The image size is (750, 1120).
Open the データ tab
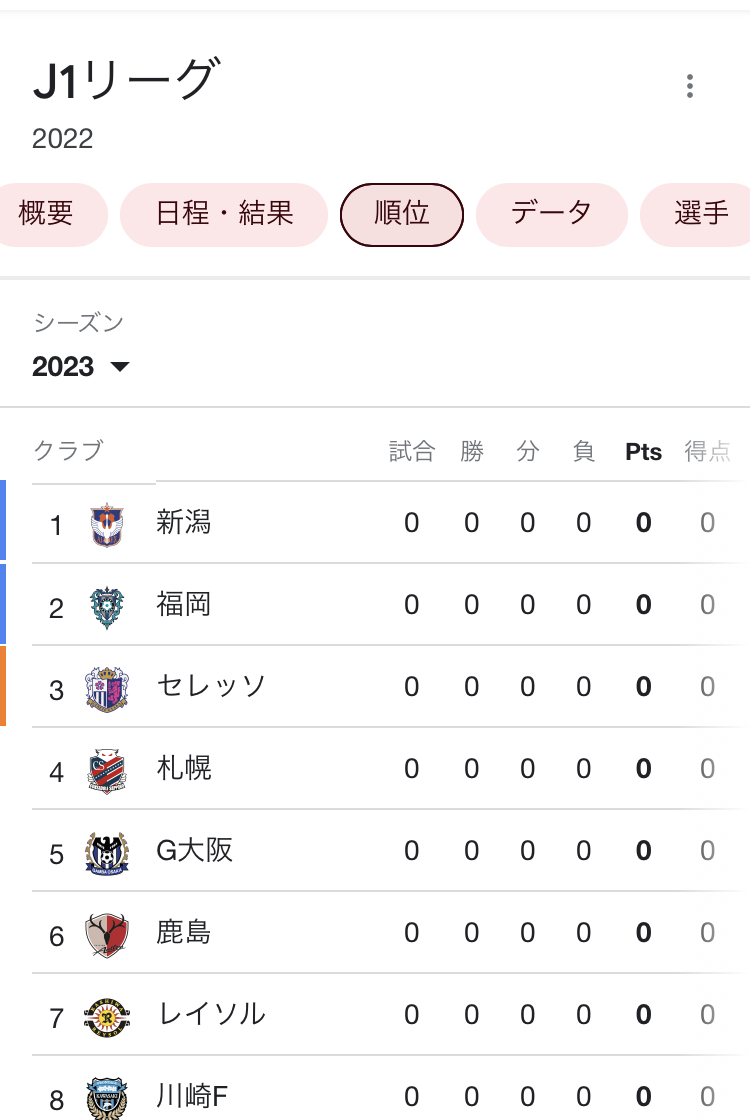click(551, 214)
